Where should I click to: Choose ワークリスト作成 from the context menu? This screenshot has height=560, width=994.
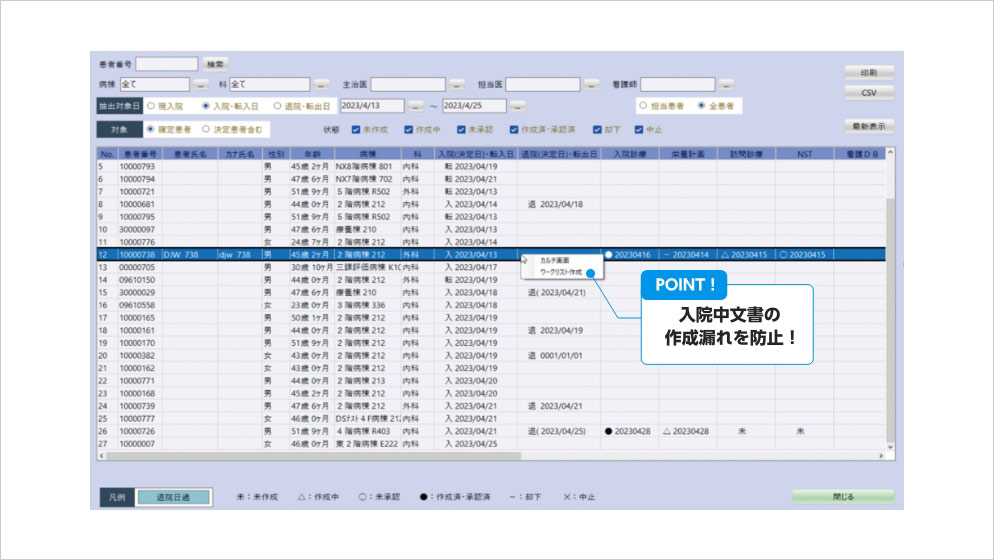(560, 272)
